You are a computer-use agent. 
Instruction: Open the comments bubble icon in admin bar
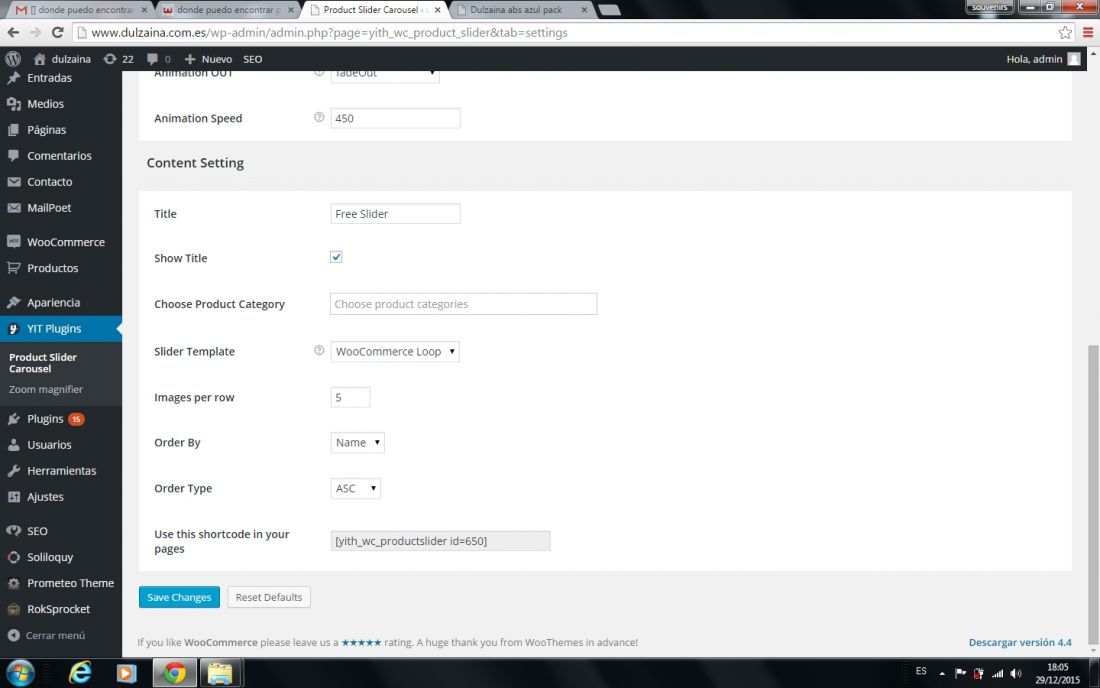pos(152,59)
